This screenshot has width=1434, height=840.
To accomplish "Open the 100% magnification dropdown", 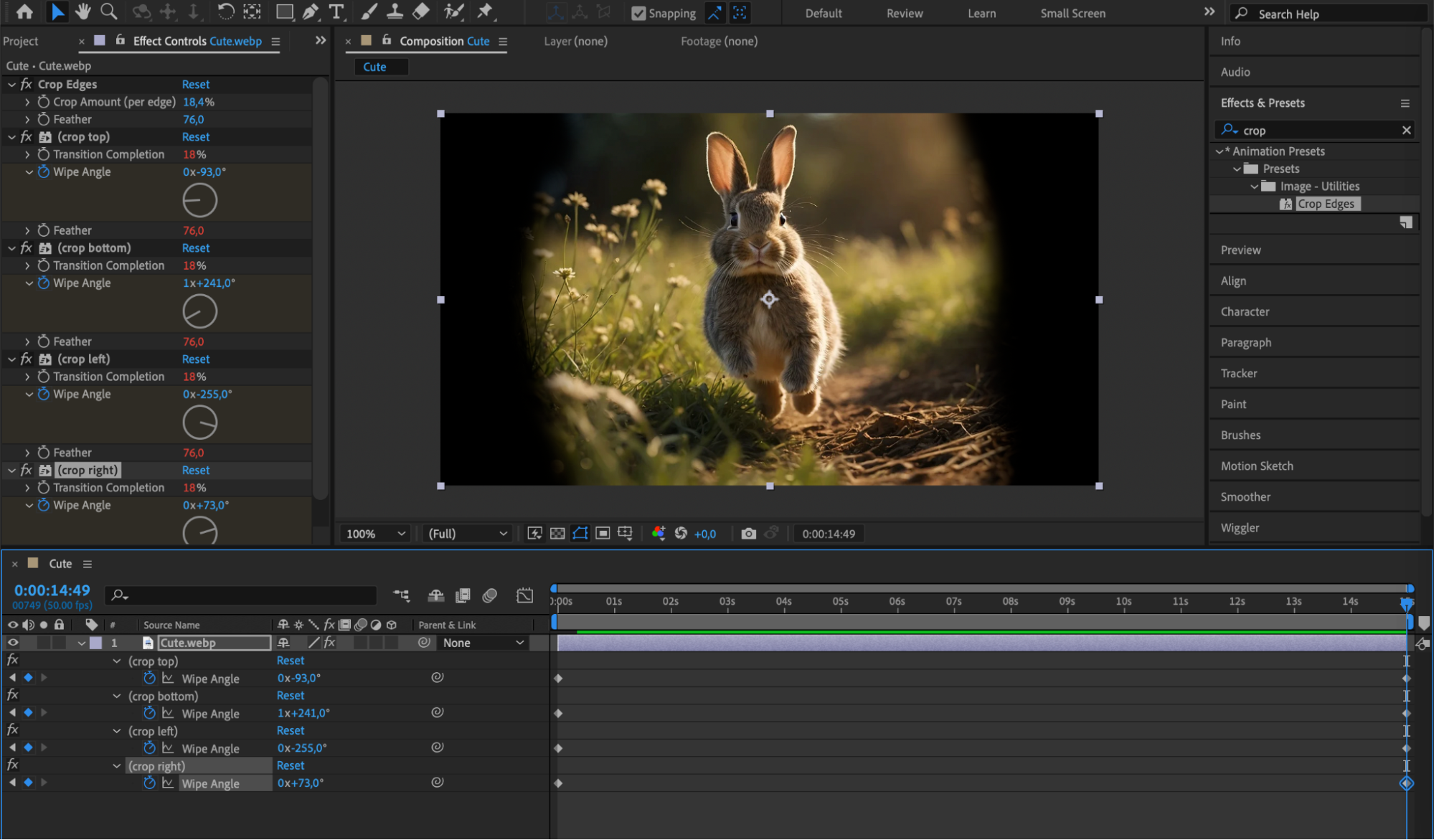I will [376, 534].
